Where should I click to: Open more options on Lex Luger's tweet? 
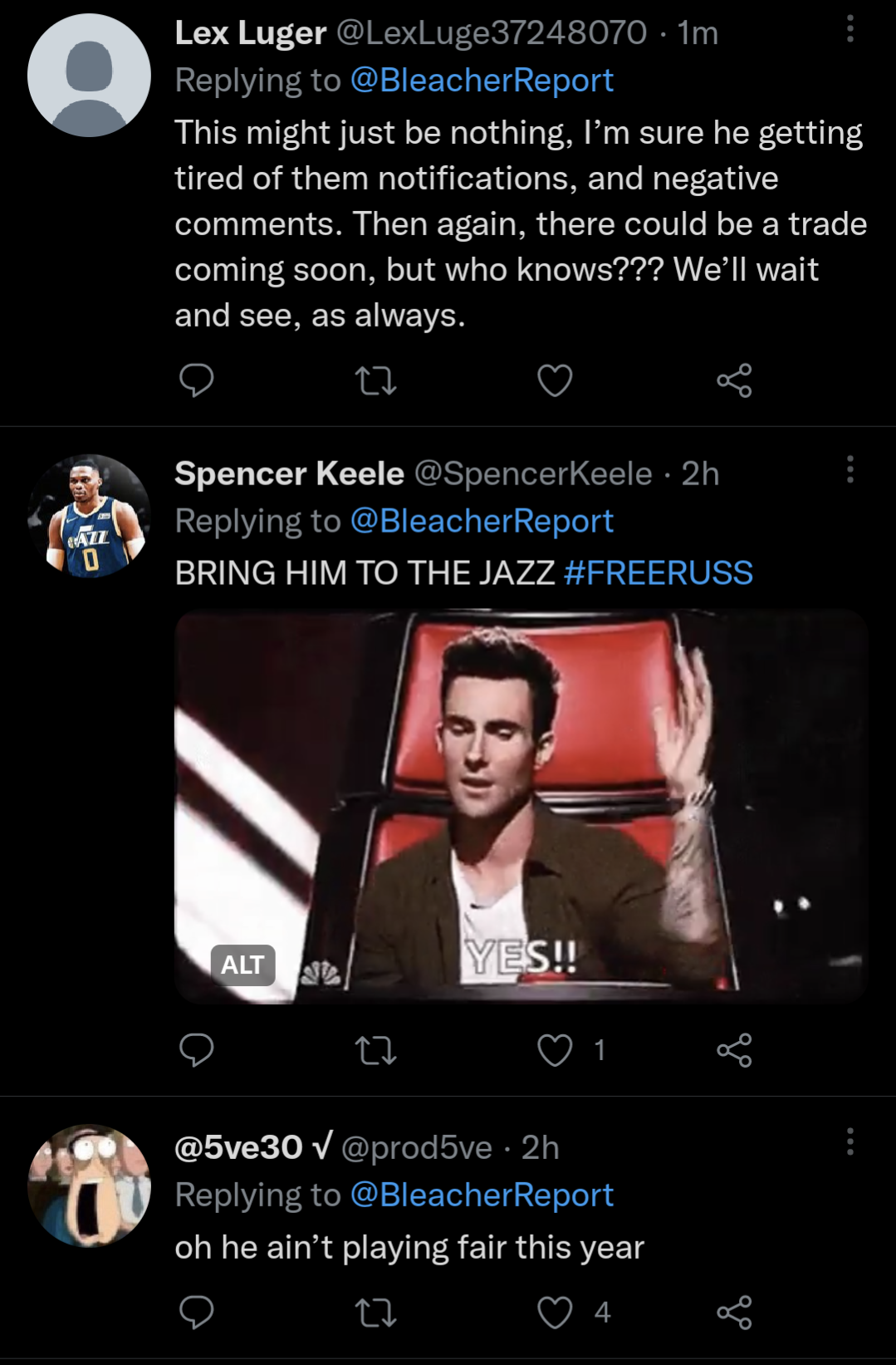pyautogui.click(x=849, y=30)
